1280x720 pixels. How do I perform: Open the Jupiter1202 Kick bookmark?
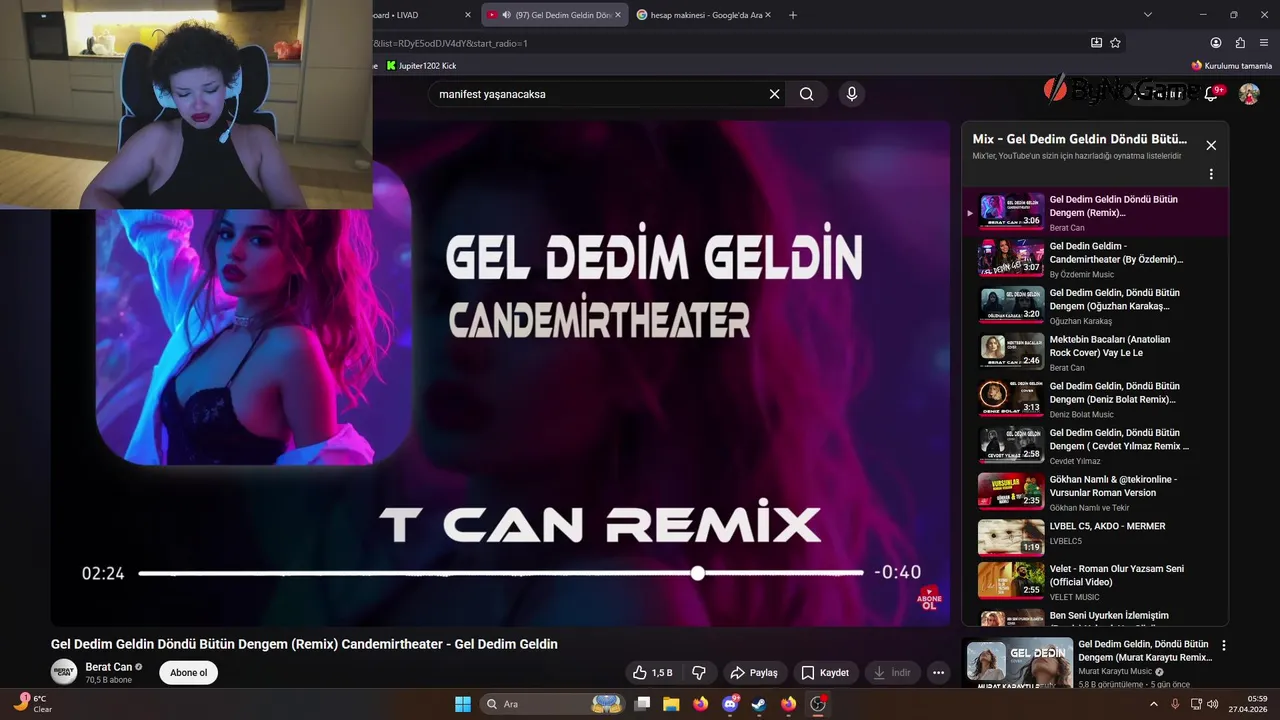click(x=421, y=65)
